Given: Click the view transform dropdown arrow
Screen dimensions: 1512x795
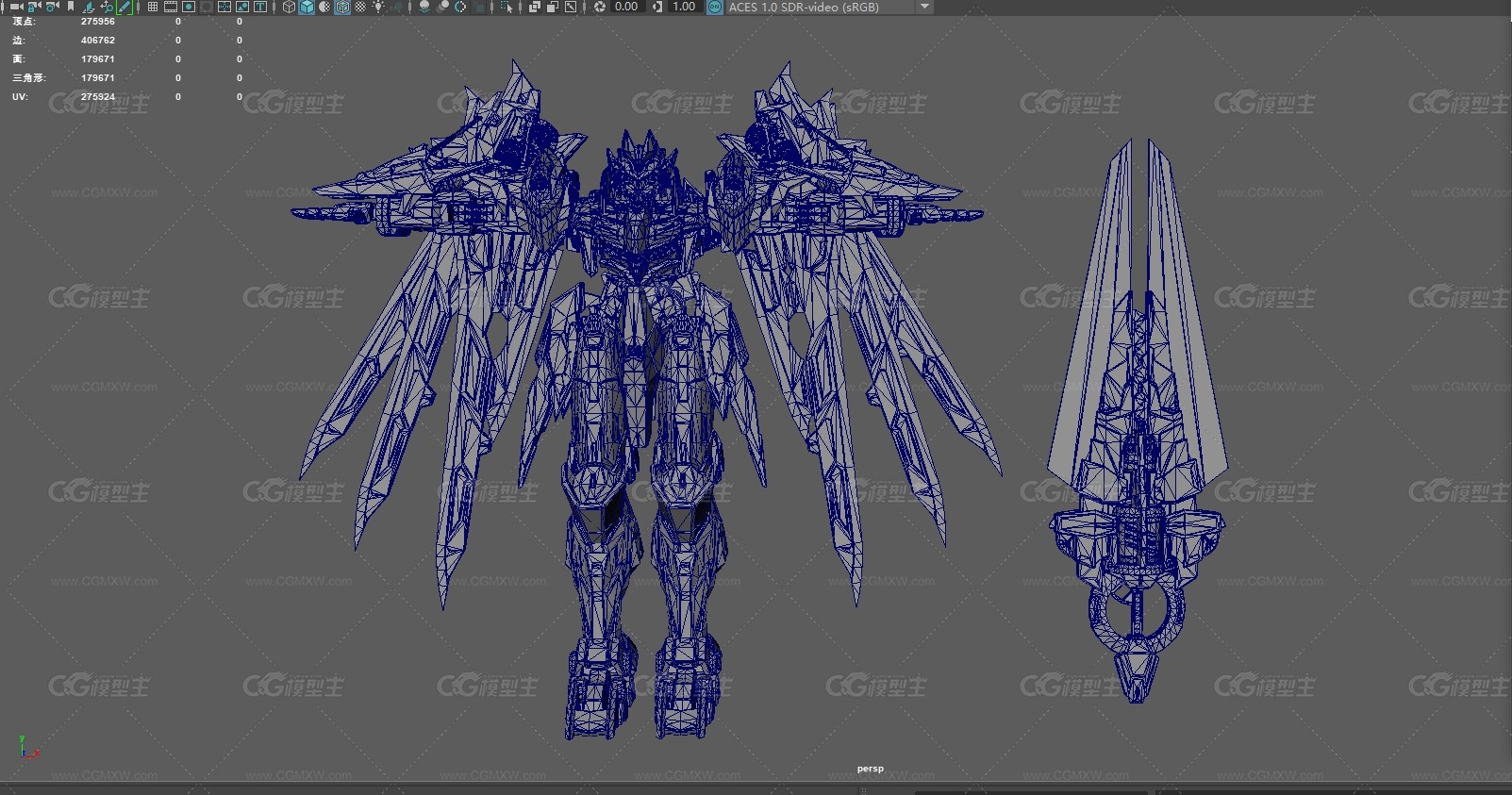Looking at the screenshot, I should 924,7.
